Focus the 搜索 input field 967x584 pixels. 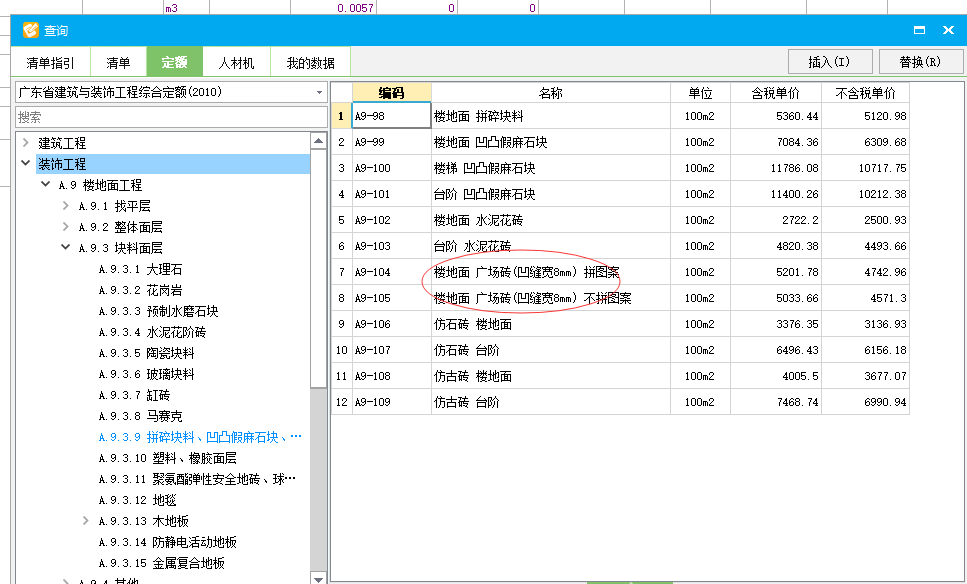point(171,117)
